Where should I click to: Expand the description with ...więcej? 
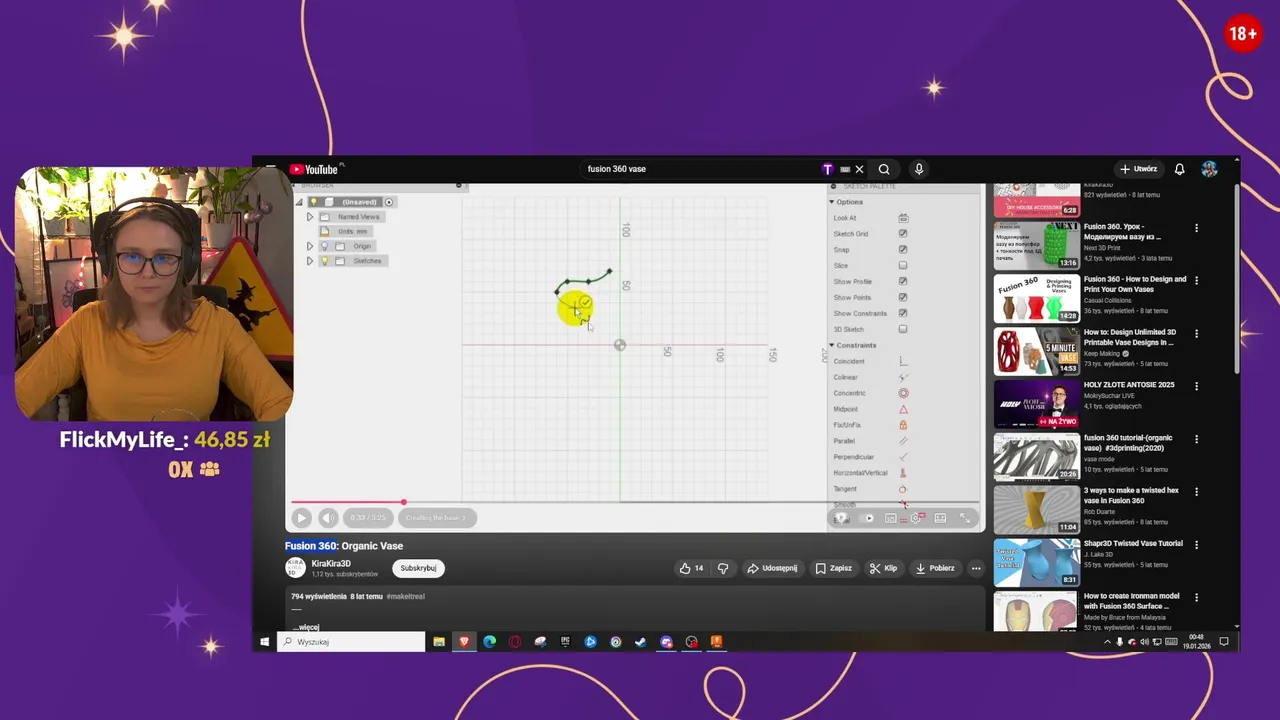(x=306, y=627)
